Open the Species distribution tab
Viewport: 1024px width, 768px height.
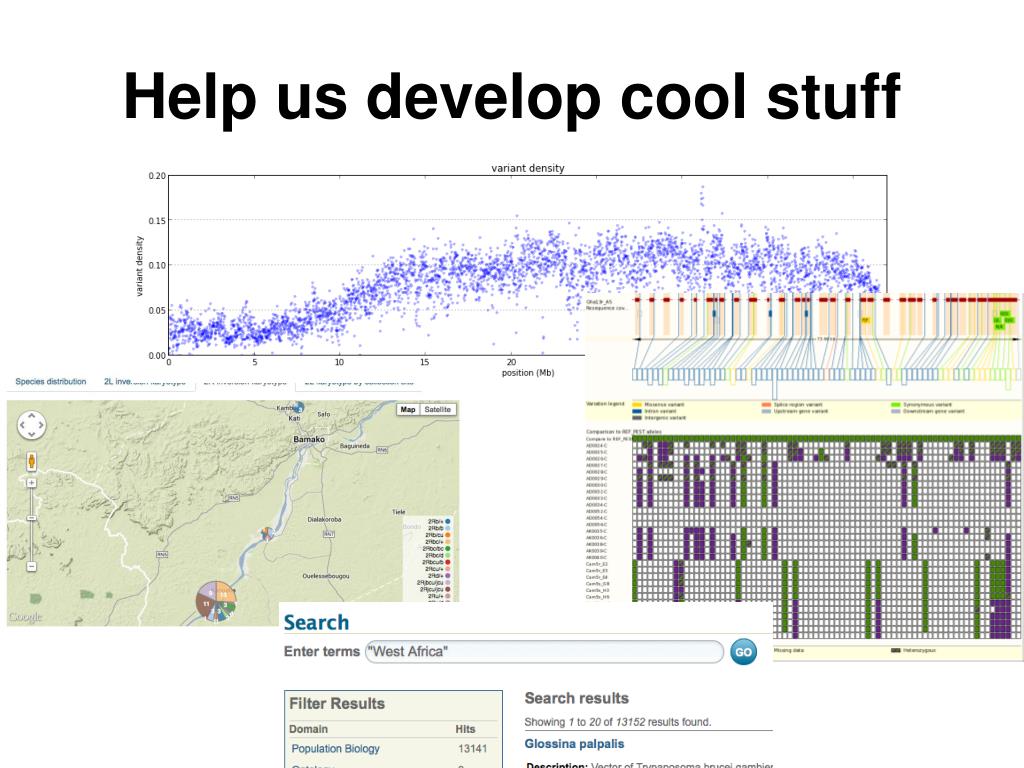[x=51, y=381]
